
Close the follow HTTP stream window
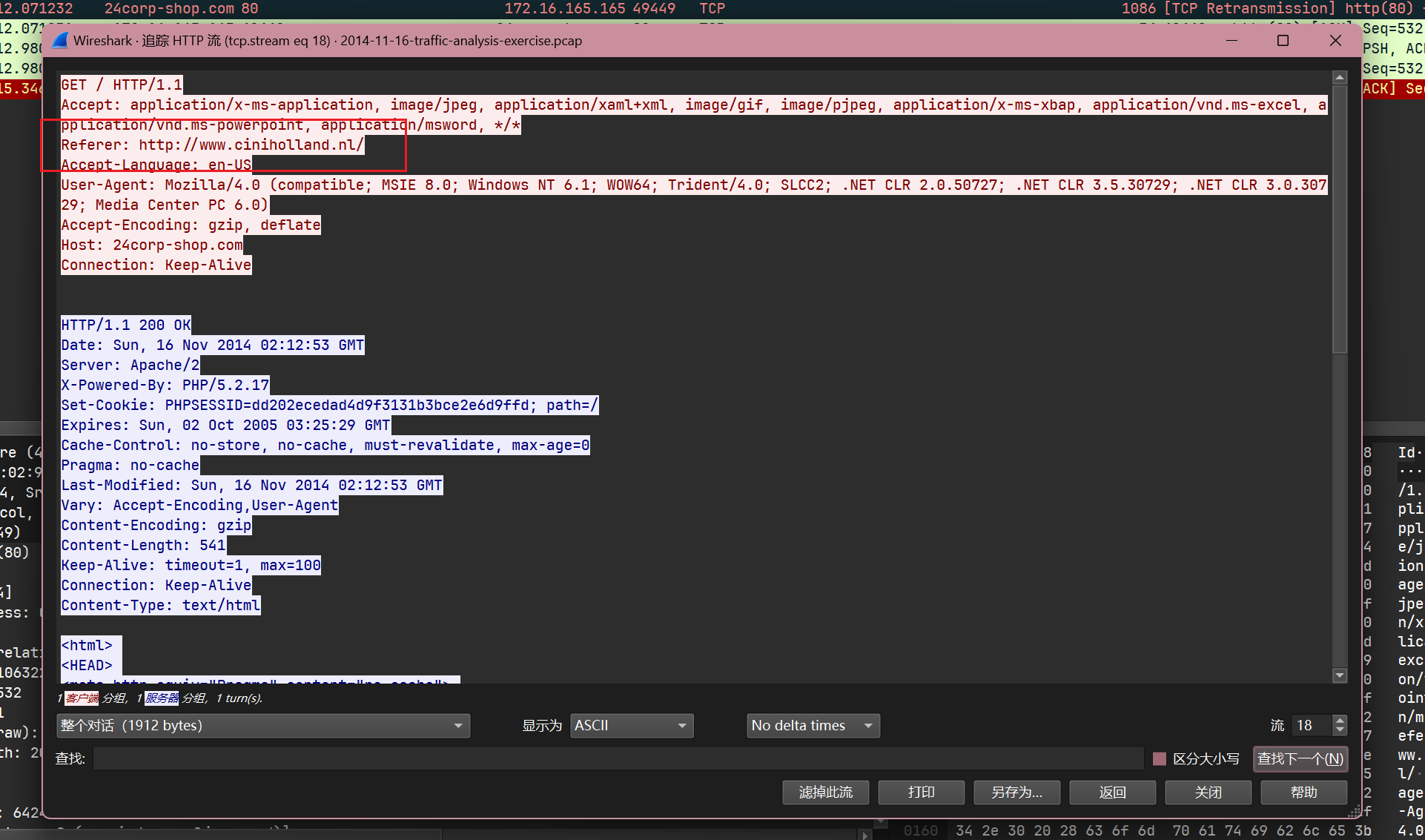coord(1335,41)
